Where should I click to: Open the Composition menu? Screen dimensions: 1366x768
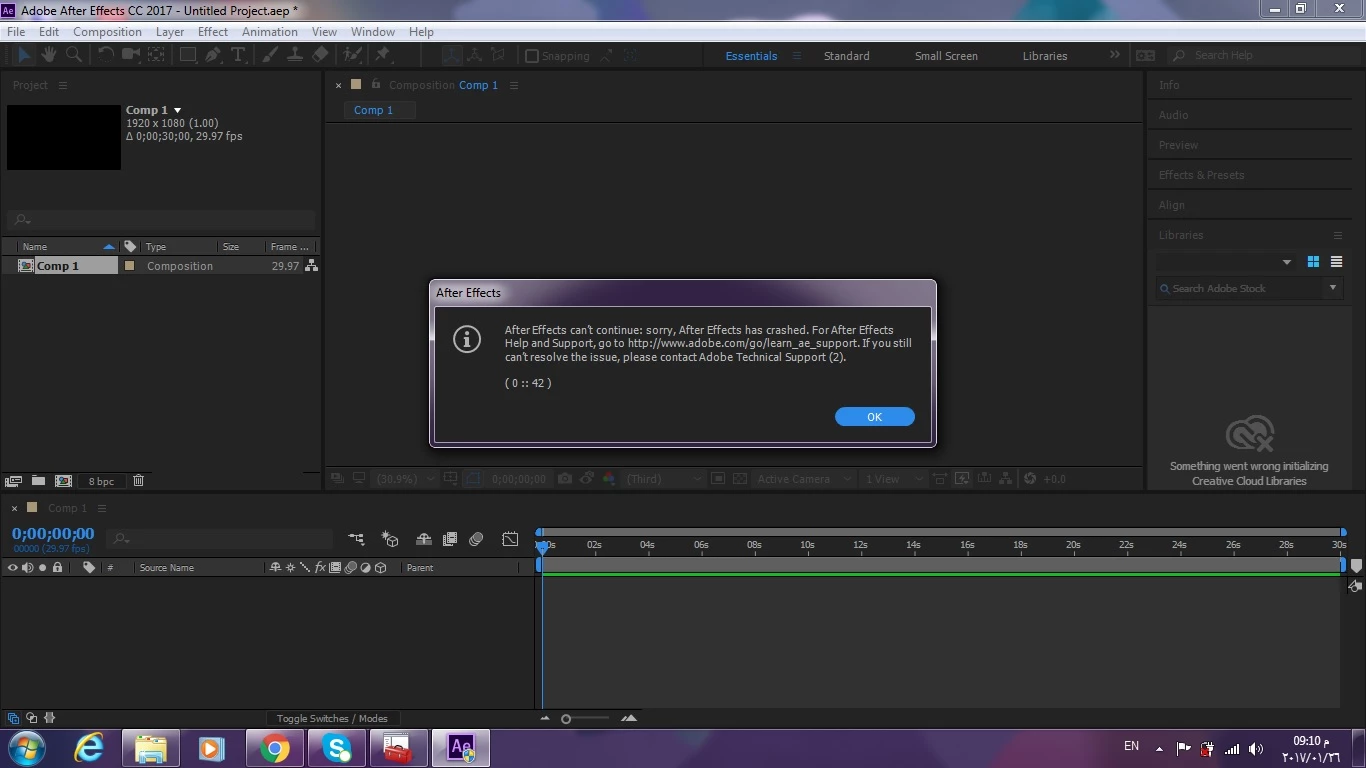(107, 32)
